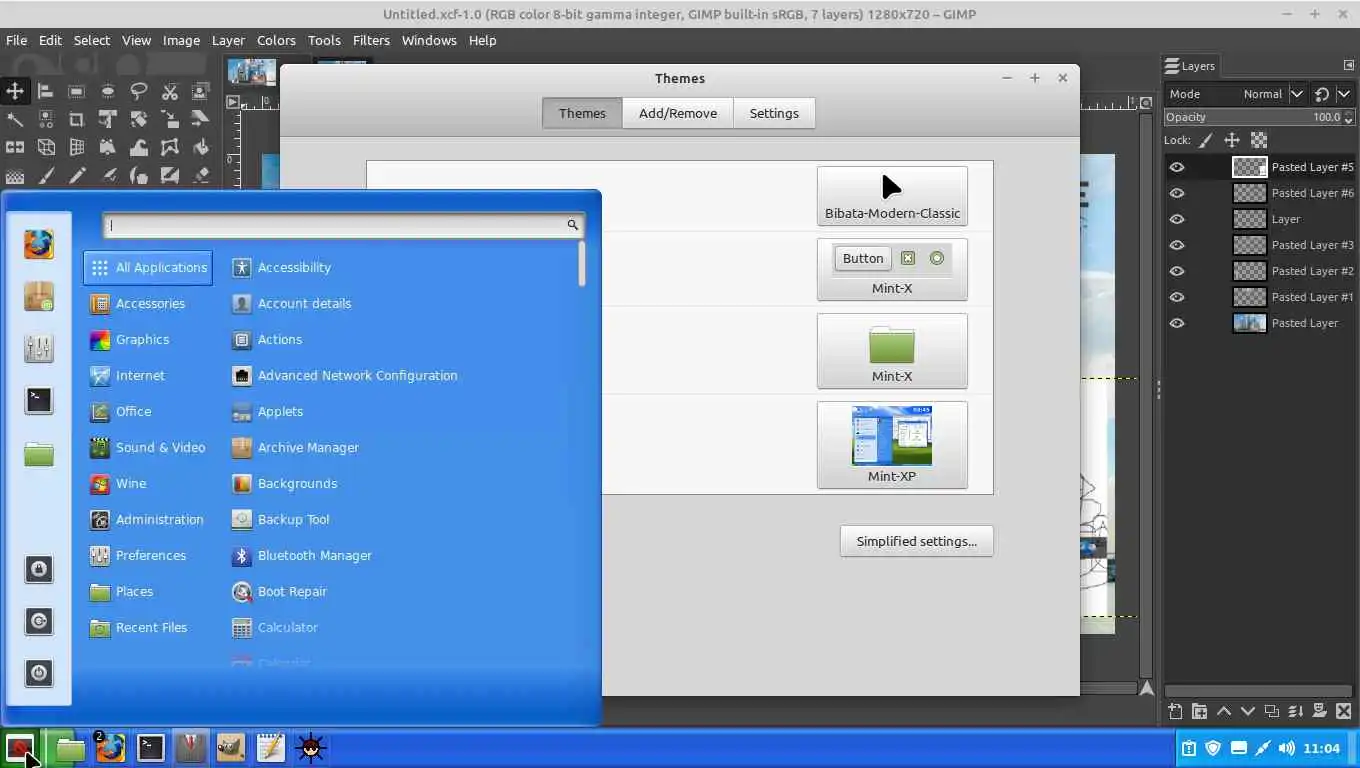Select the All Applications category
The image size is (1360, 768).
point(148,267)
